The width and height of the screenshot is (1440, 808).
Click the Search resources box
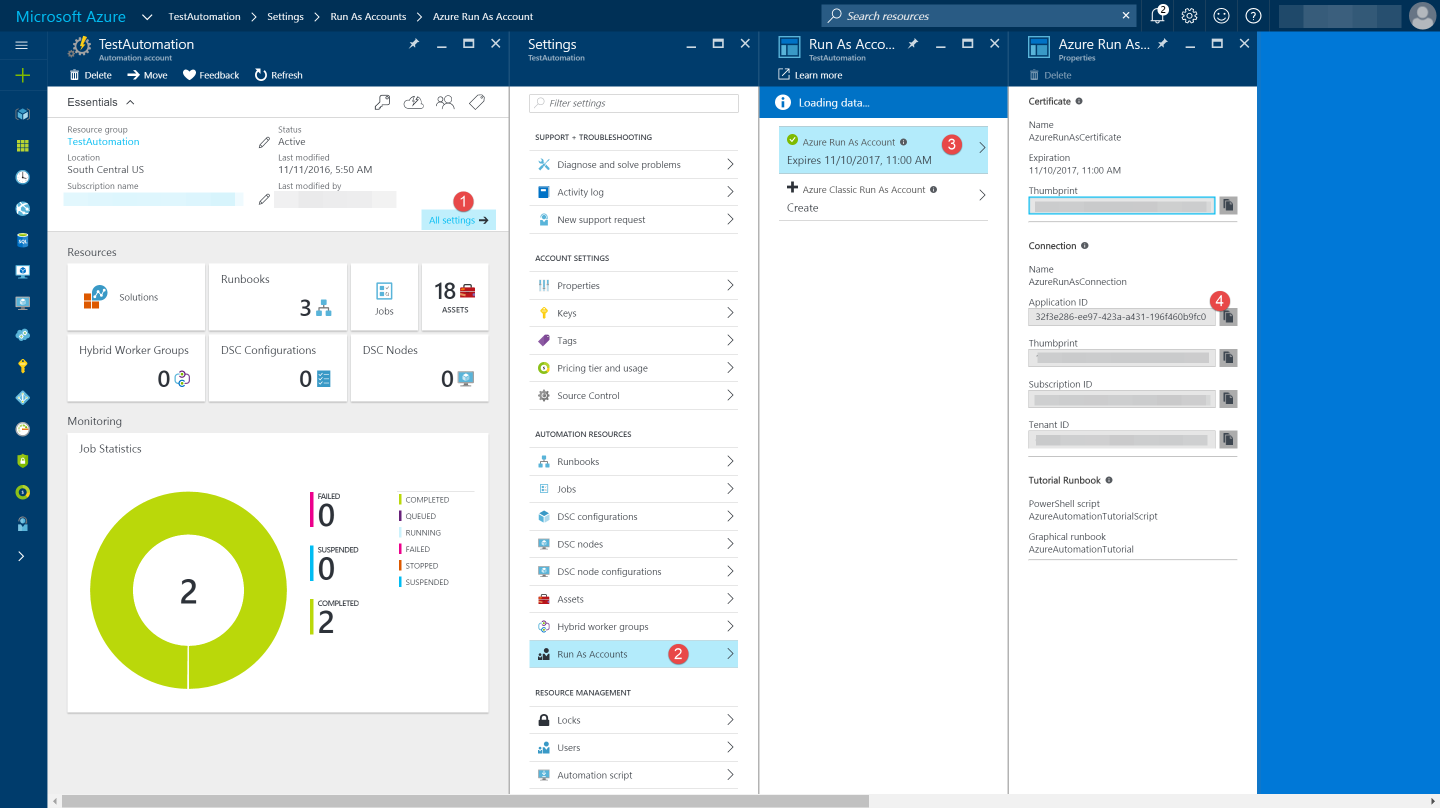click(980, 16)
